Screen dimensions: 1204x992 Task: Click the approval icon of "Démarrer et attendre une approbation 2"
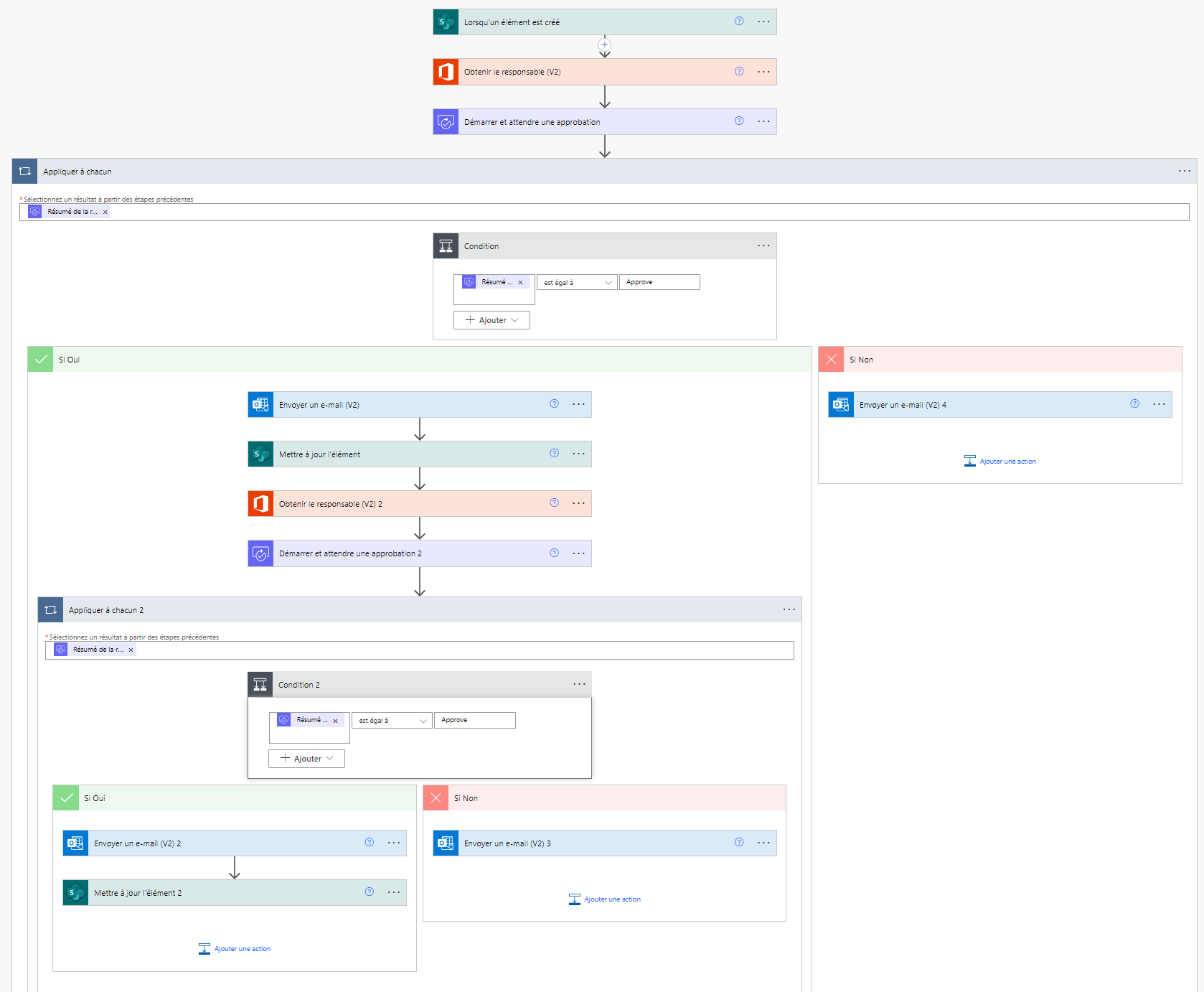tap(260, 553)
